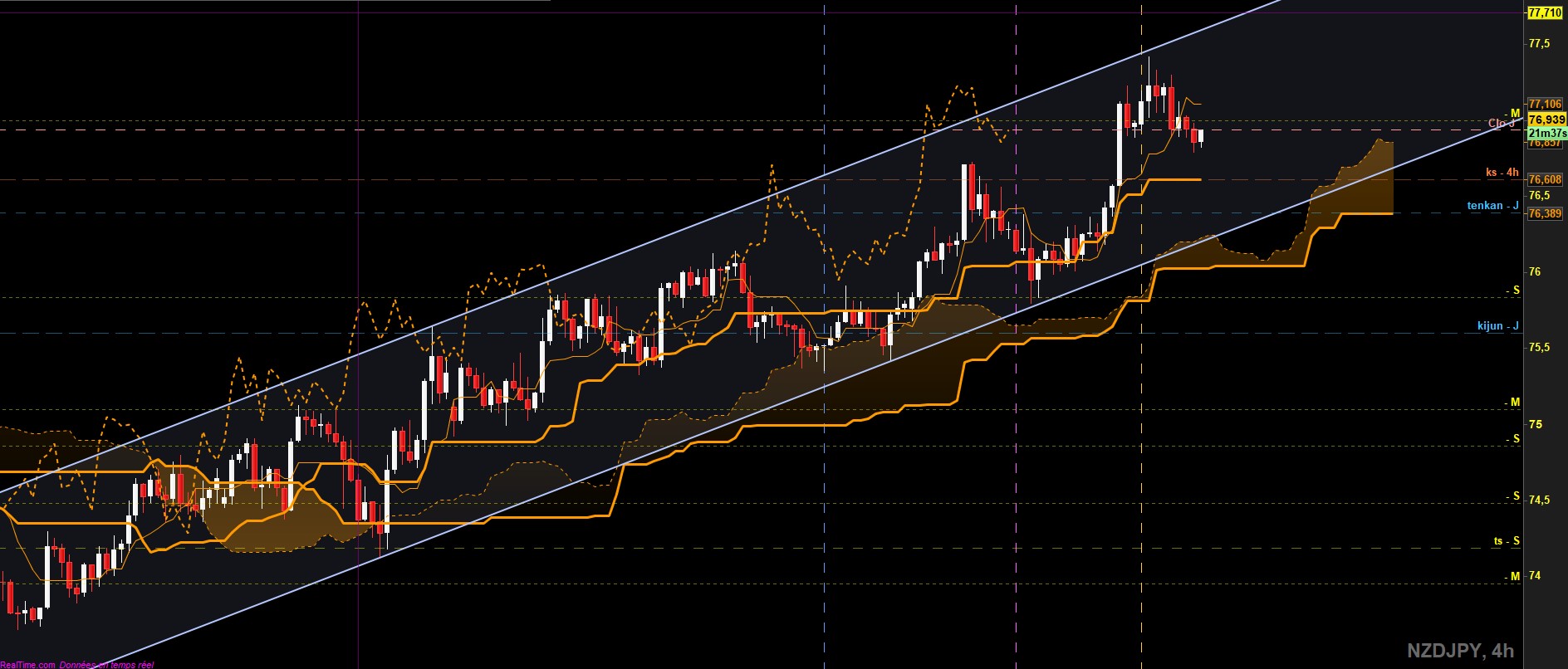Click the 'kijun - J' level label

point(1498,326)
